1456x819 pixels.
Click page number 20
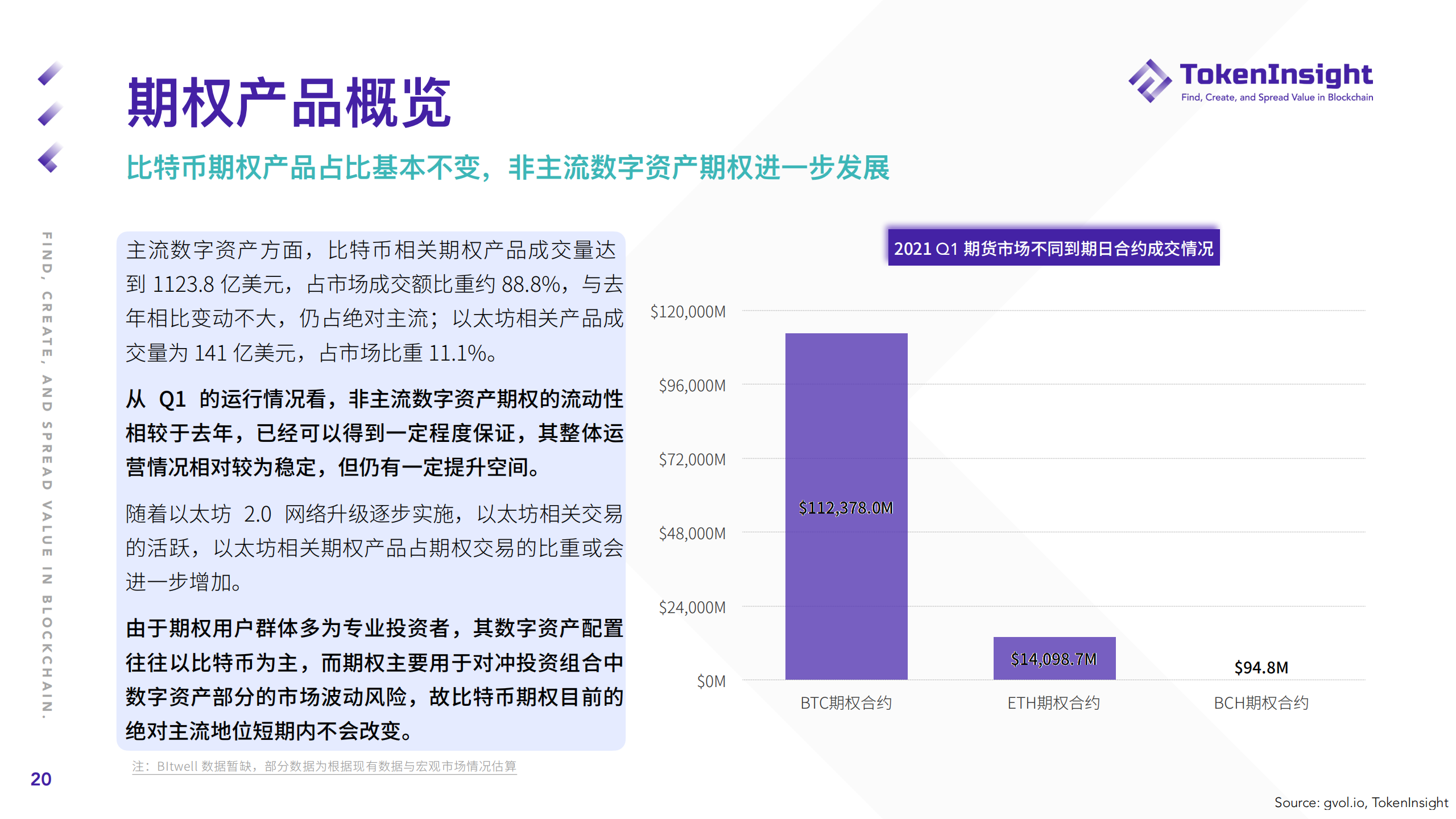[x=41, y=779]
